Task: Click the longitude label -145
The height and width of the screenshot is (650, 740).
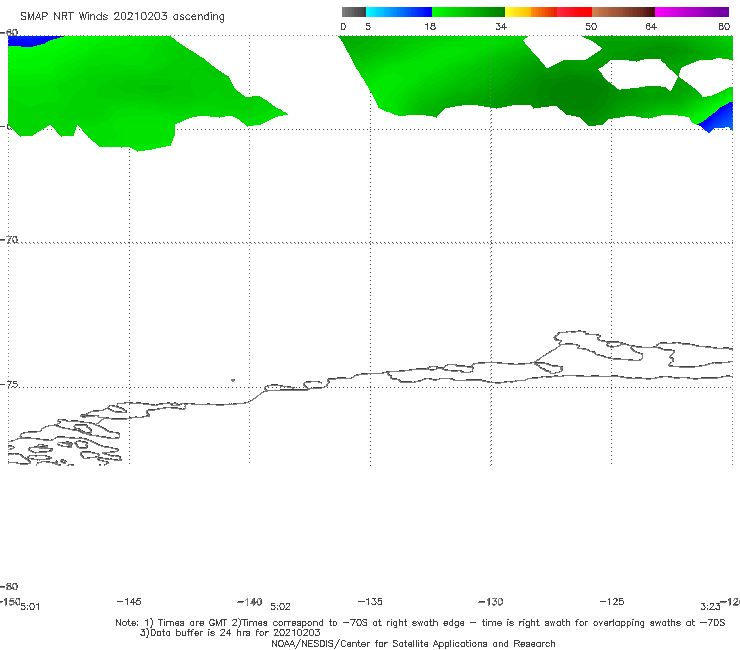Action: coord(129,602)
